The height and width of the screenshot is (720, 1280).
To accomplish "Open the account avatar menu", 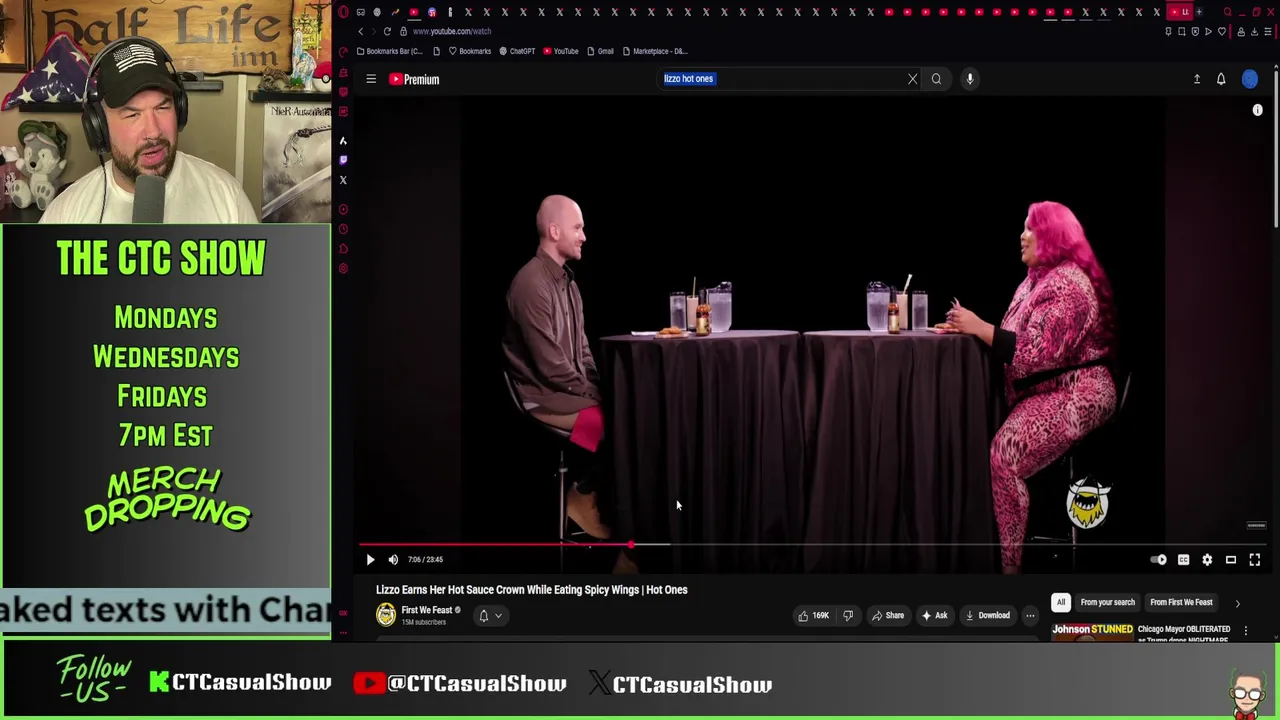I will point(1250,79).
